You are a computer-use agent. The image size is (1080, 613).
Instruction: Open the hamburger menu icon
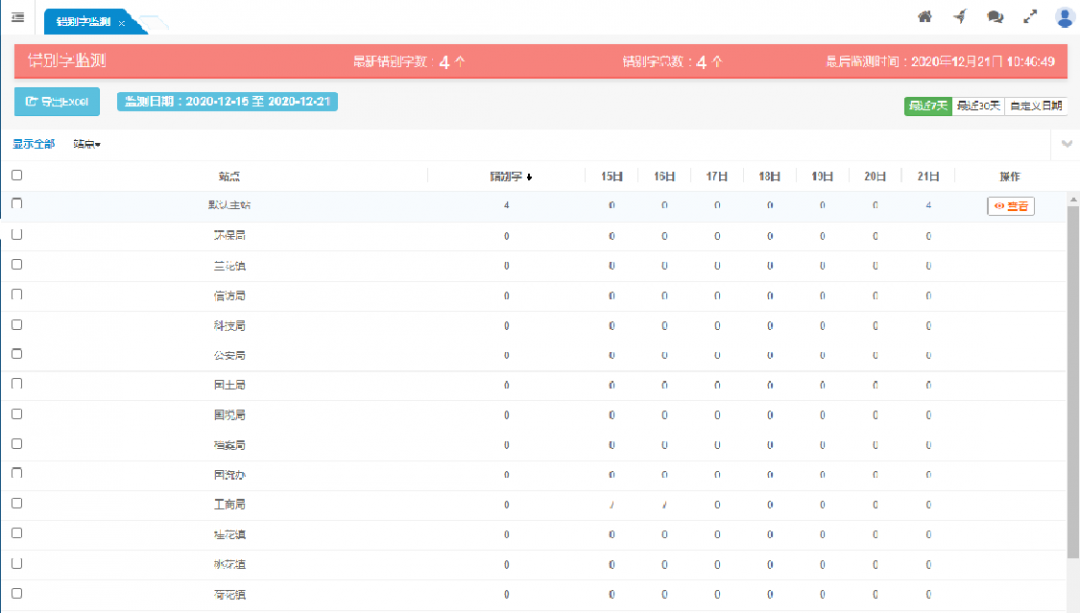(x=17, y=17)
